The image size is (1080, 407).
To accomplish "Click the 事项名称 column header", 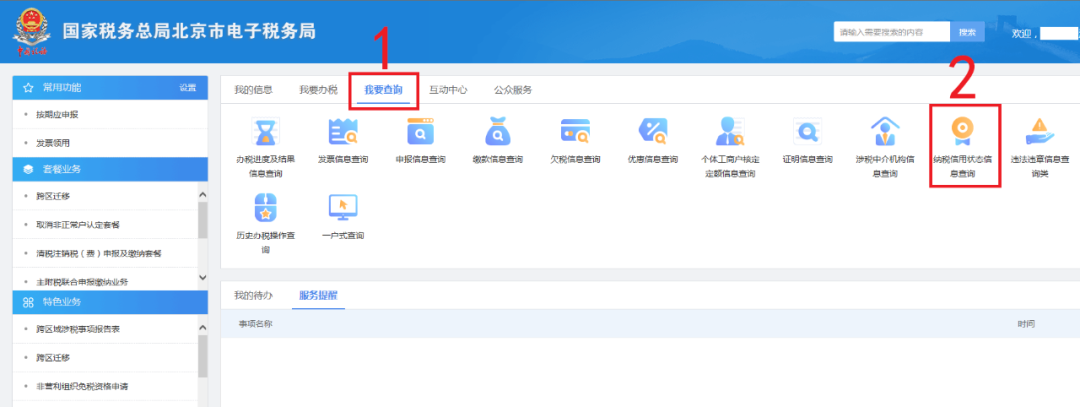I will 255,323.
